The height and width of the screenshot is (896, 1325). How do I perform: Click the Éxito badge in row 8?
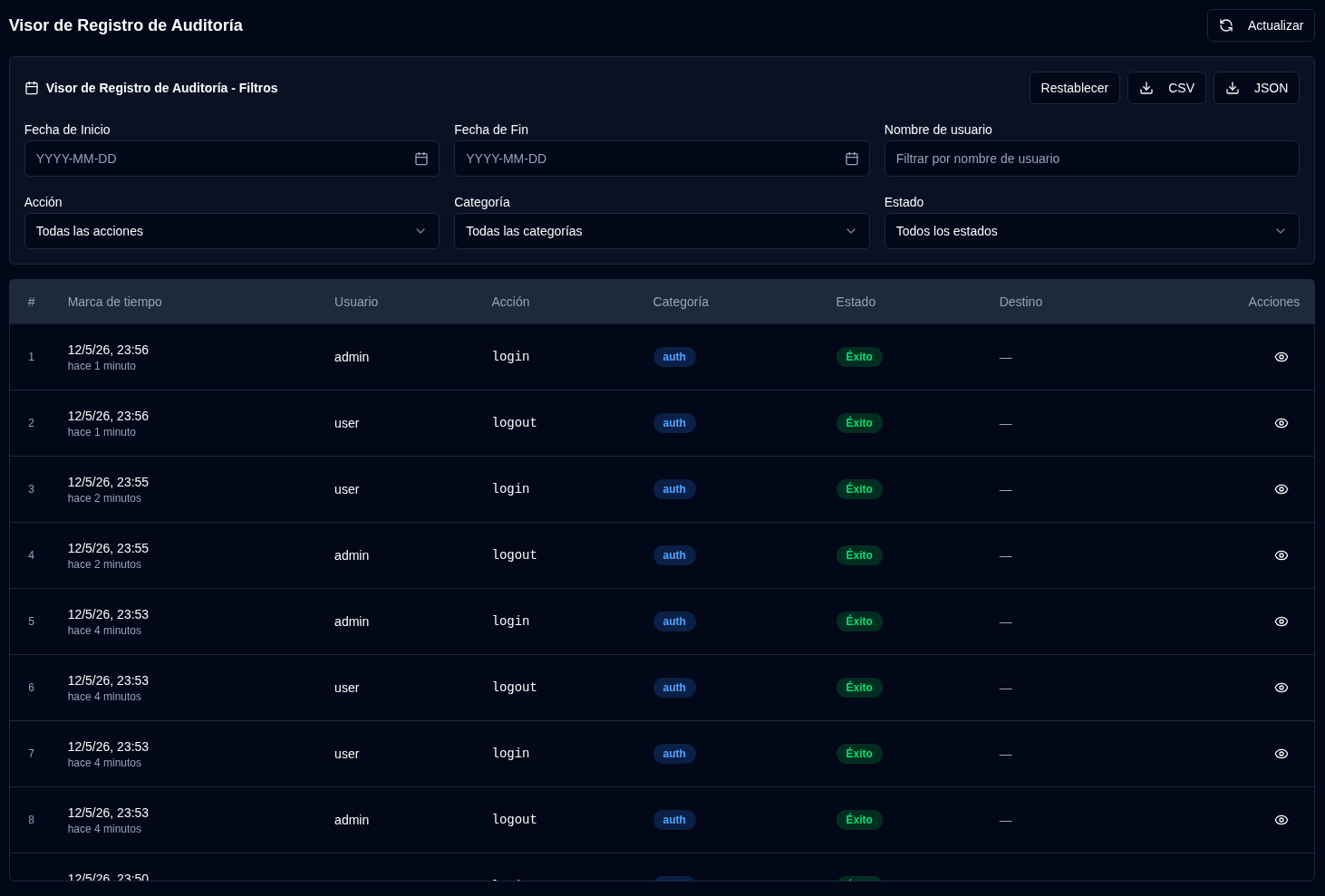(x=859, y=820)
